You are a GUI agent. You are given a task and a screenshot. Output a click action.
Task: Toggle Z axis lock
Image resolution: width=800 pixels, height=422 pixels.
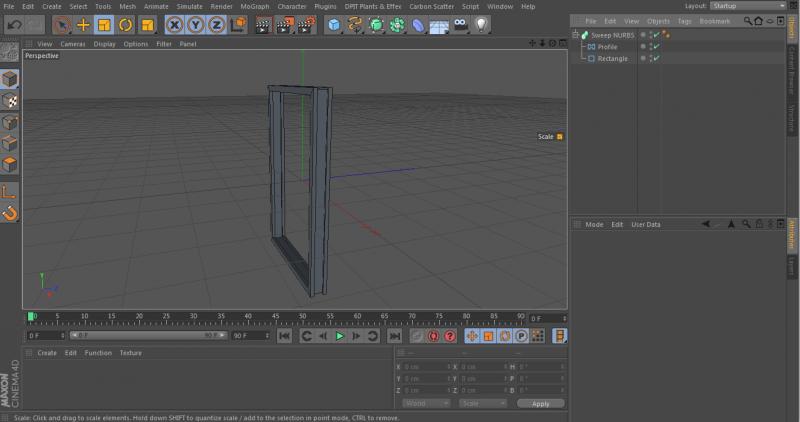point(216,24)
